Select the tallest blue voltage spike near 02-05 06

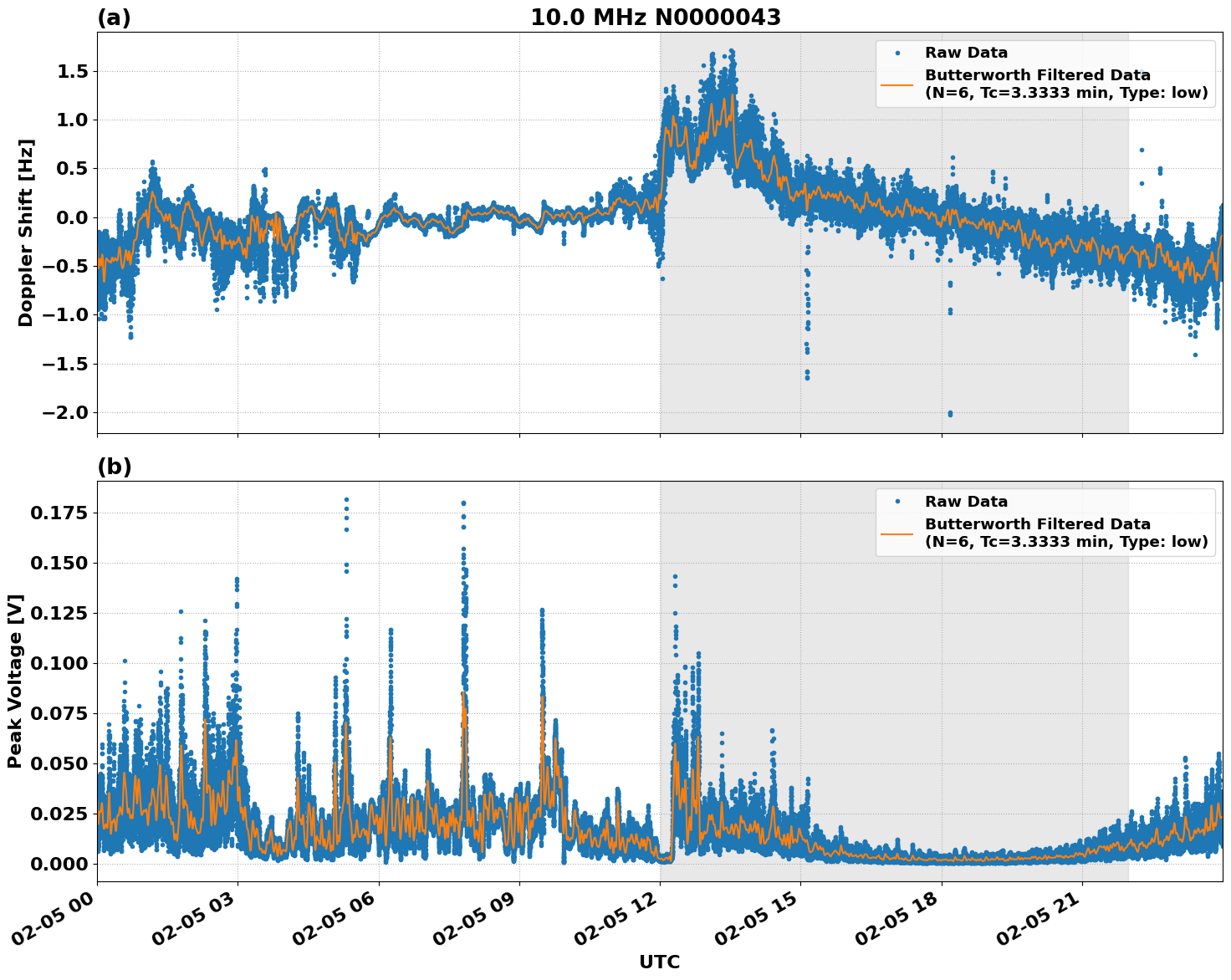[345, 498]
